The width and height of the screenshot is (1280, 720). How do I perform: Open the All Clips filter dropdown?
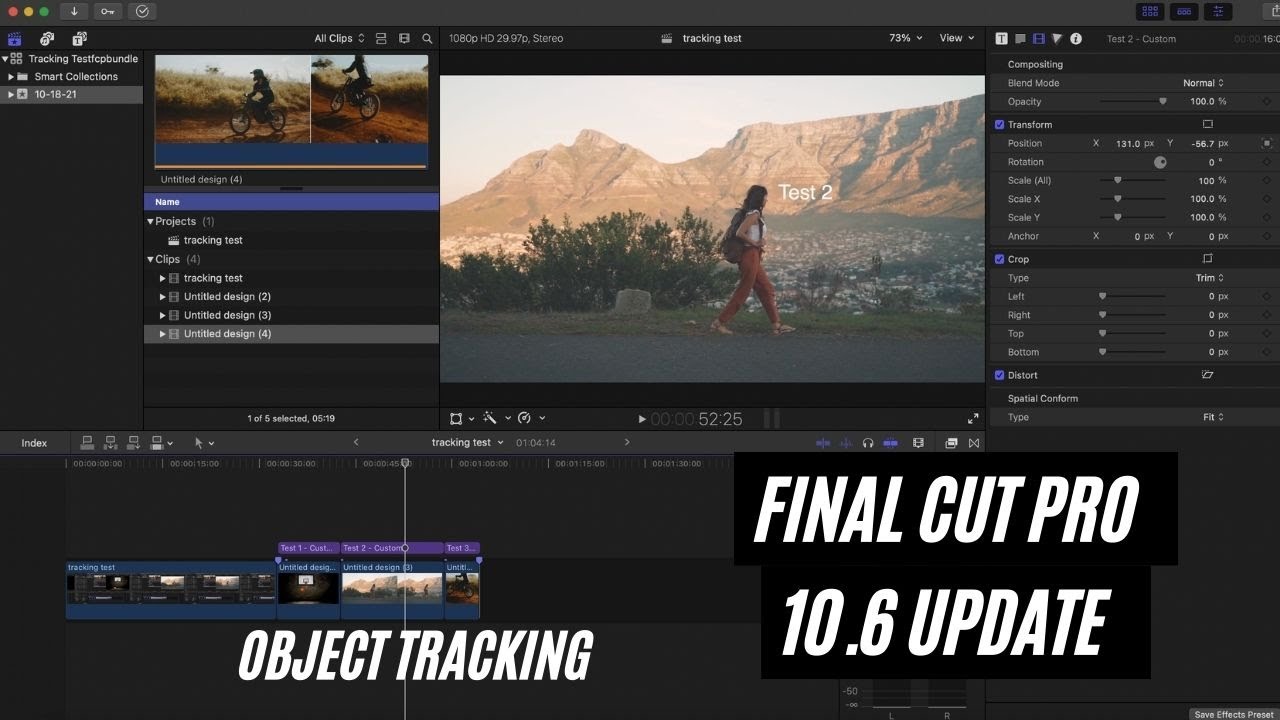click(x=340, y=38)
